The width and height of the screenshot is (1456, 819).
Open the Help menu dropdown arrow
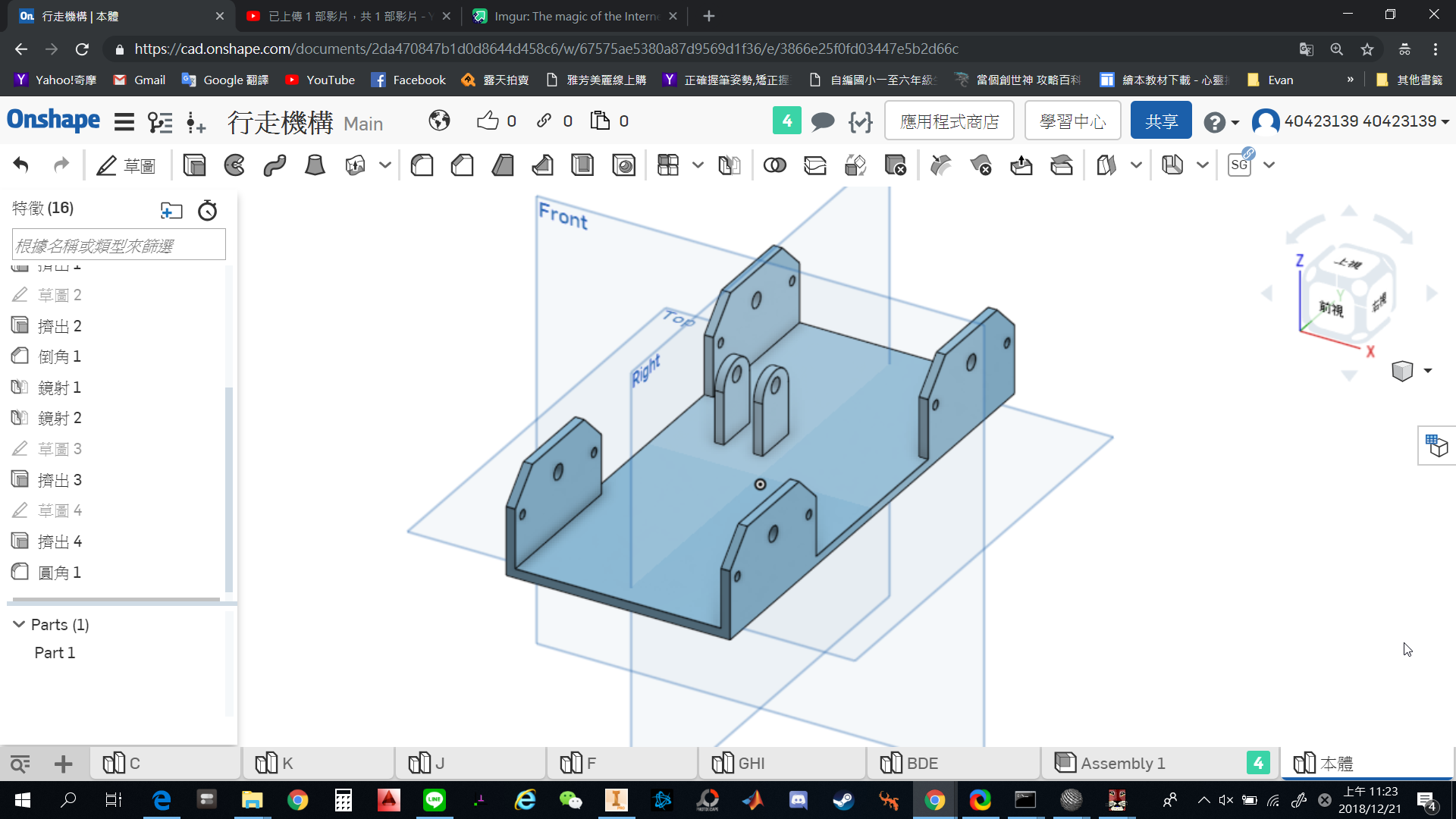click(1235, 122)
